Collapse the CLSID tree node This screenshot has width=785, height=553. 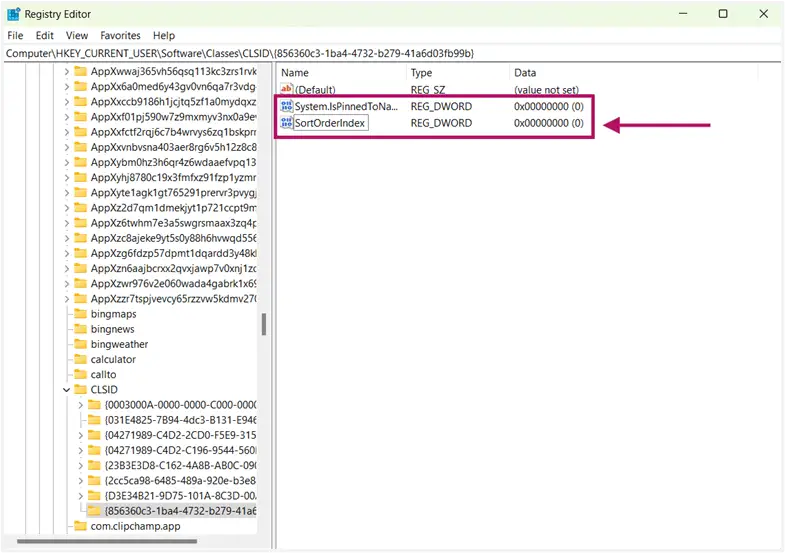click(x=67, y=389)
